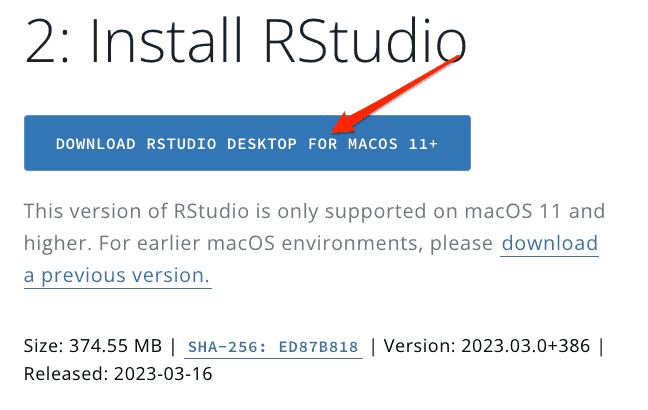
Task: Click the "Released: 2023-03-16" date text
Action: pos(118,374)
